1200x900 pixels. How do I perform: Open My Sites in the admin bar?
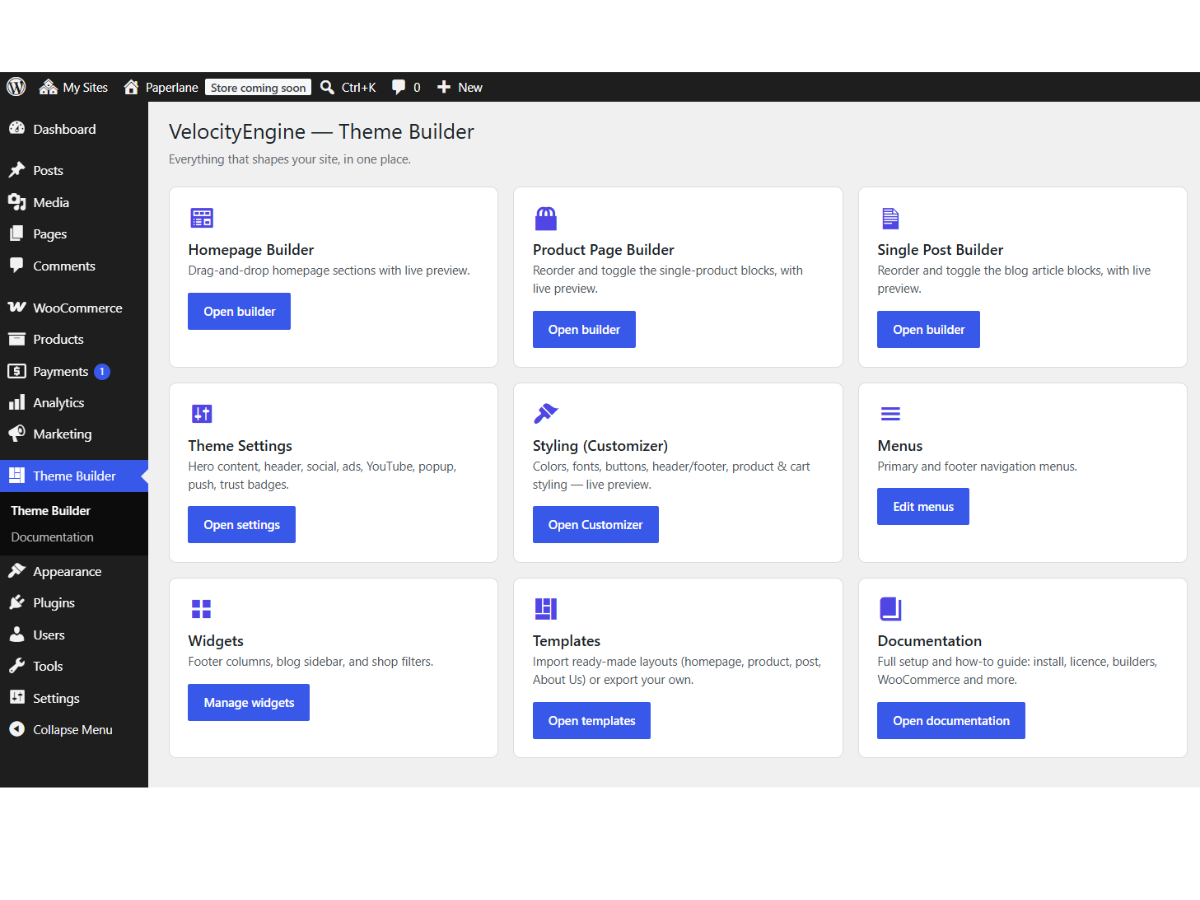point(73,87)
